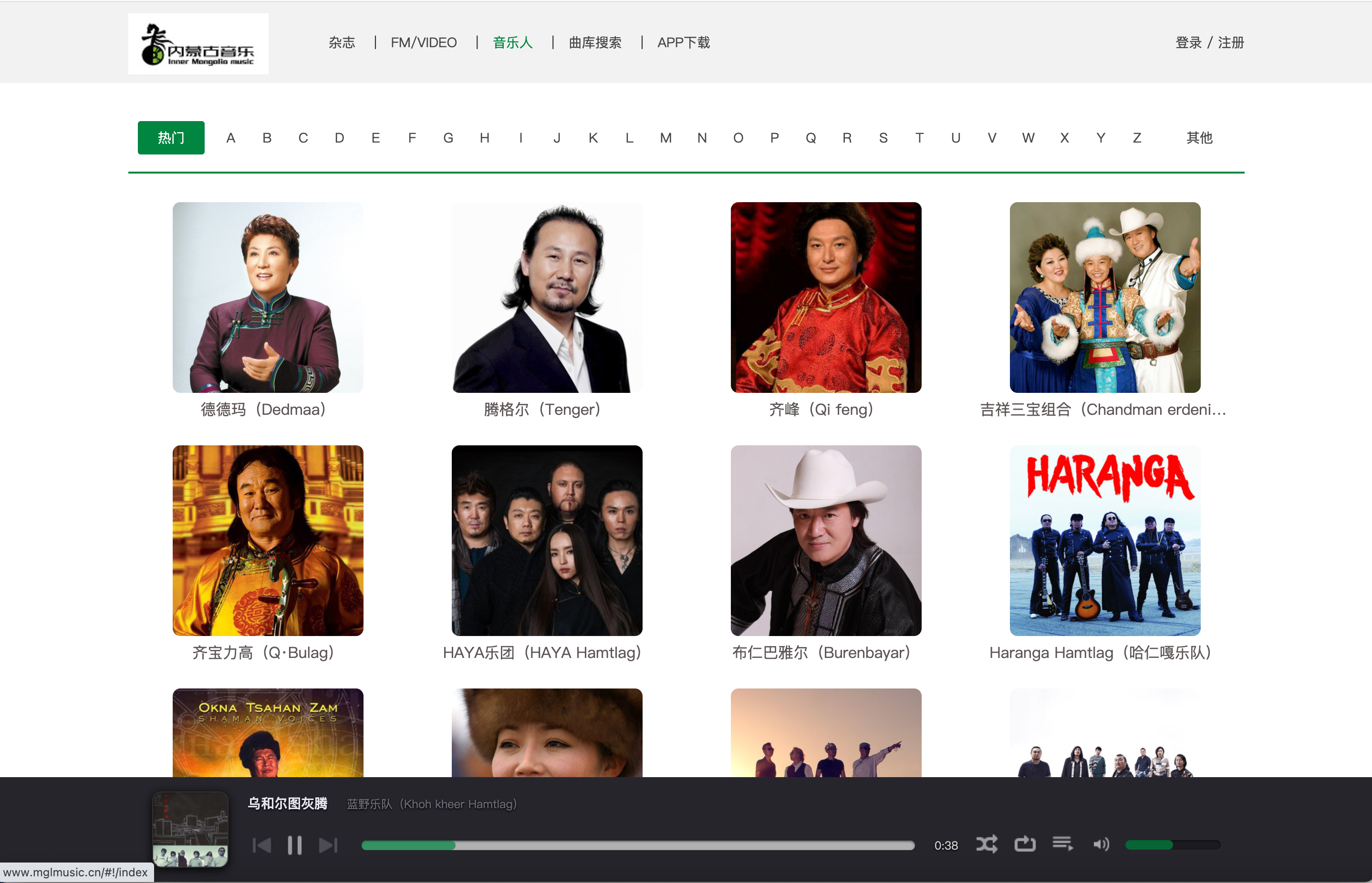The height and width of the screenshot is (883, 1372).
Task: Click the Inner Mongolia music logo
Action: coord(198,44)
